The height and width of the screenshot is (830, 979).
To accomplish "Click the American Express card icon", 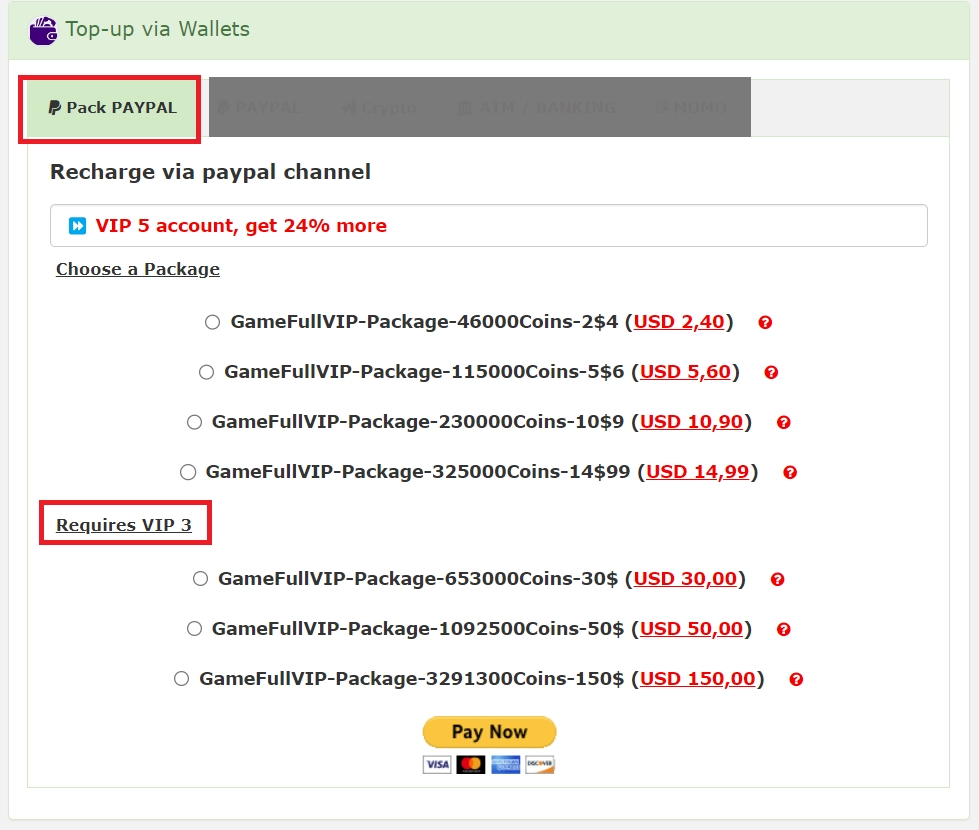I will tap(505, 764).
